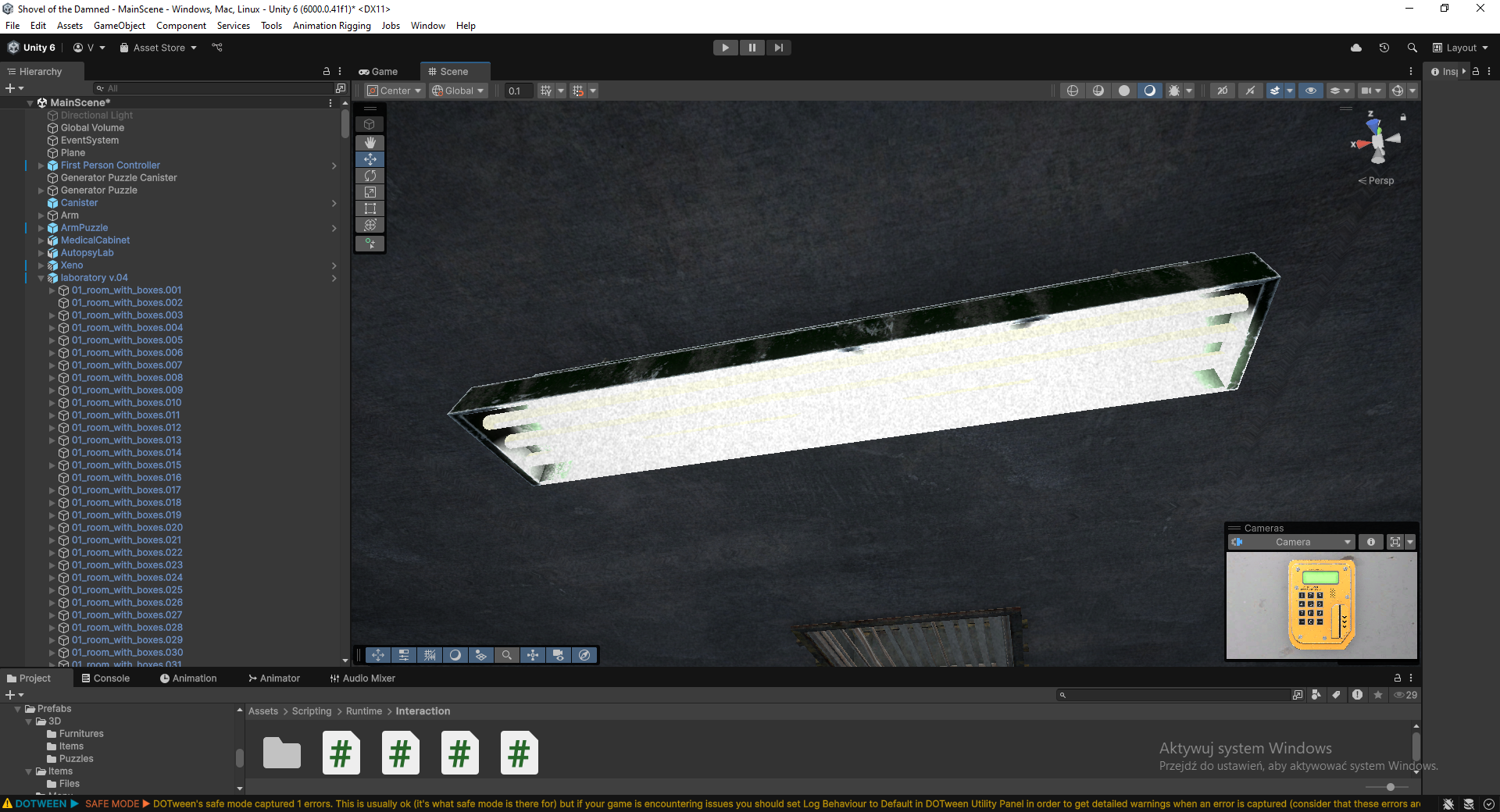Viewport: 1500px width, 812px height.
Task: Select wireframe draw mode
Action: [1073, 91]
